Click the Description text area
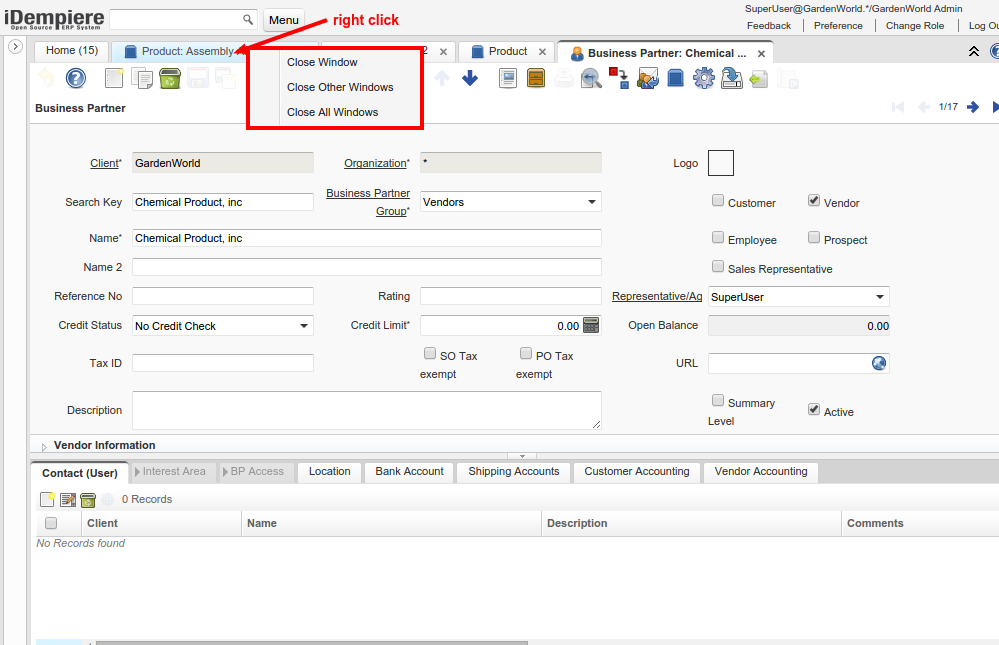The height and width of the screenshot is (645, 999). (366, 410)
